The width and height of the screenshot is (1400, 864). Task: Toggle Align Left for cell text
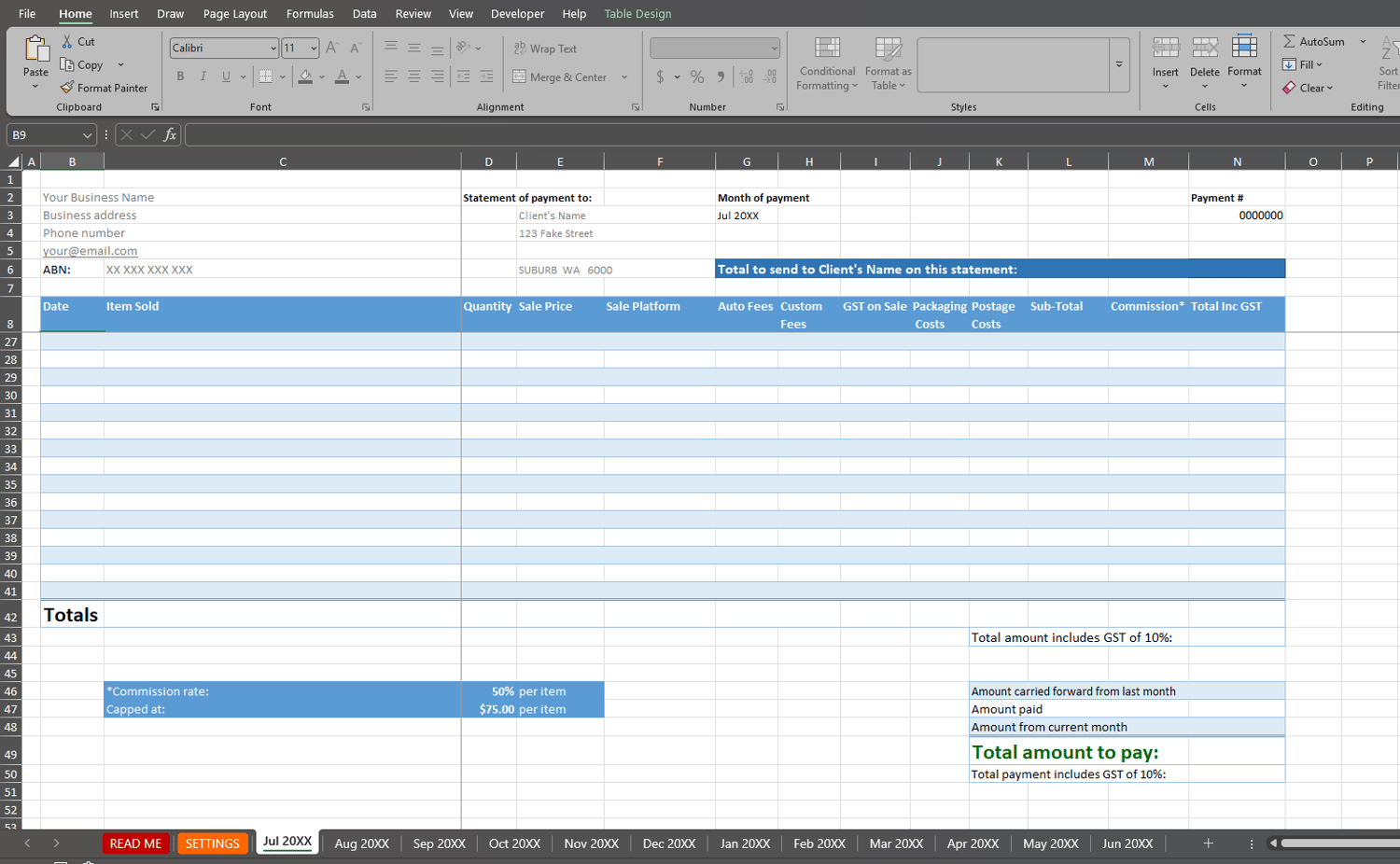click(x=391, y=77)
